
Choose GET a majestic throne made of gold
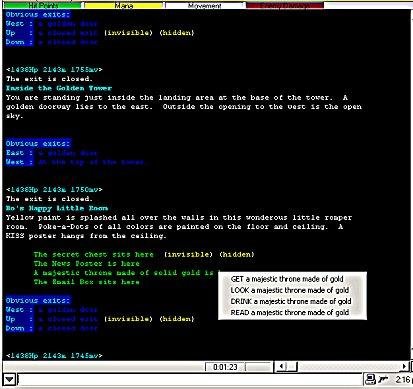tap(287, 279)
